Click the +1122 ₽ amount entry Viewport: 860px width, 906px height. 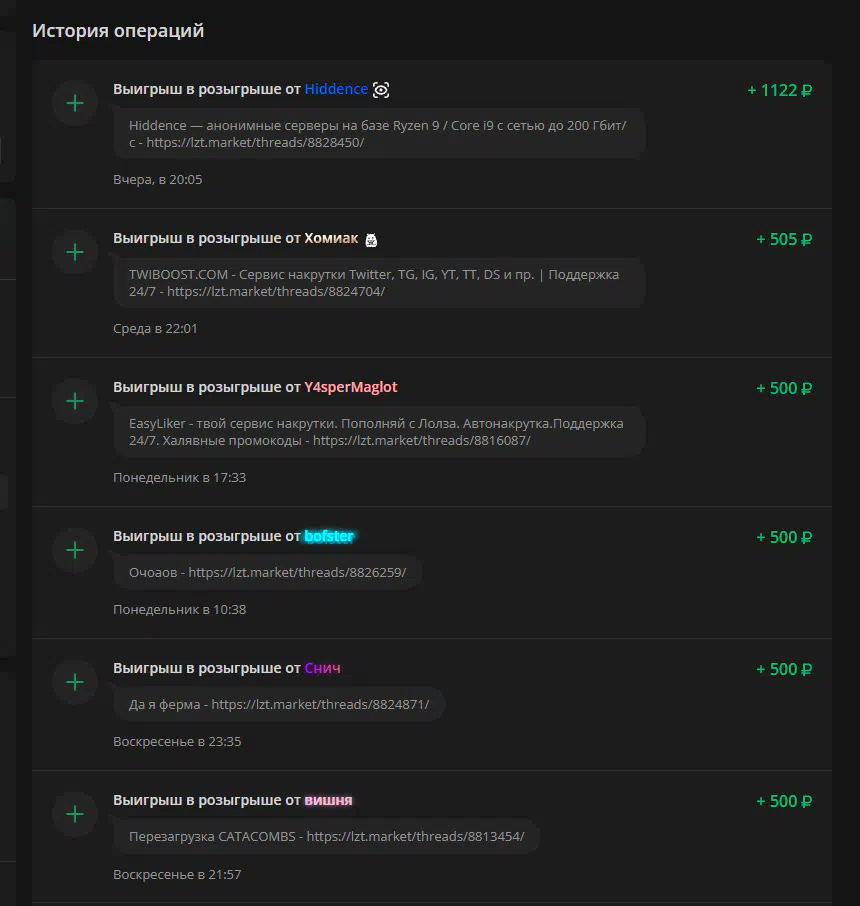click(780, 90)
